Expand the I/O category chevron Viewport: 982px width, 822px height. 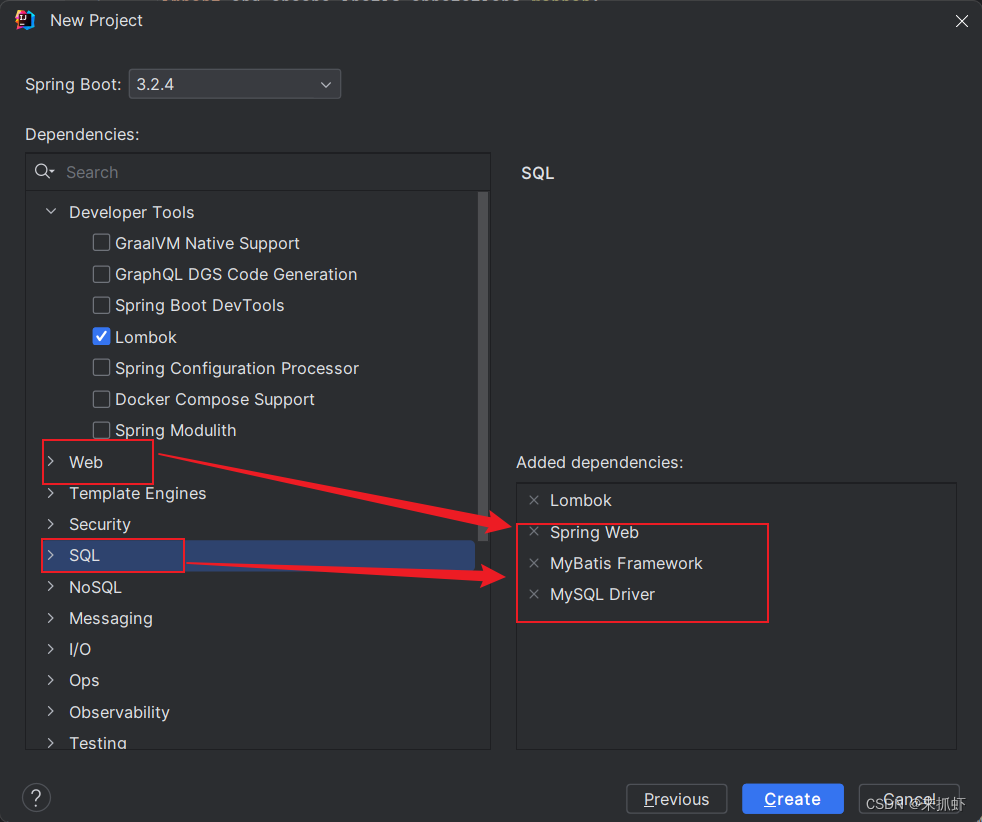point(51,649)
